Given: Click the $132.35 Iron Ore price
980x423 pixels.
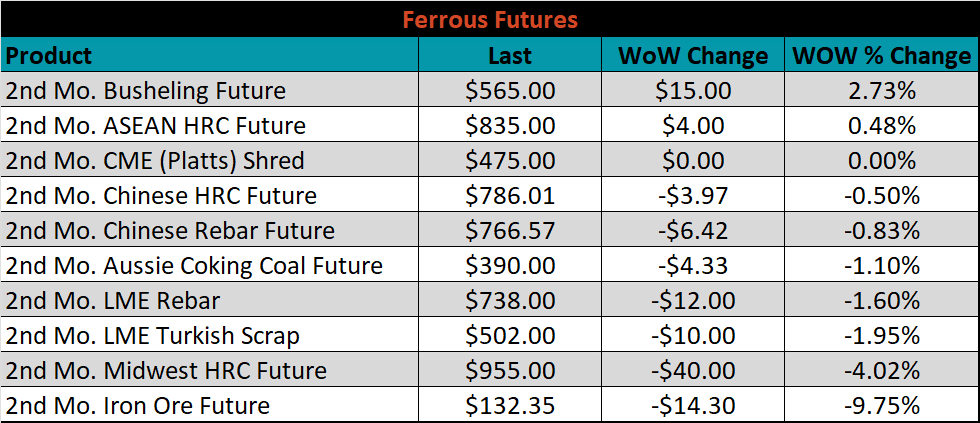Looking at the screenshot, I should coord(510,405).
